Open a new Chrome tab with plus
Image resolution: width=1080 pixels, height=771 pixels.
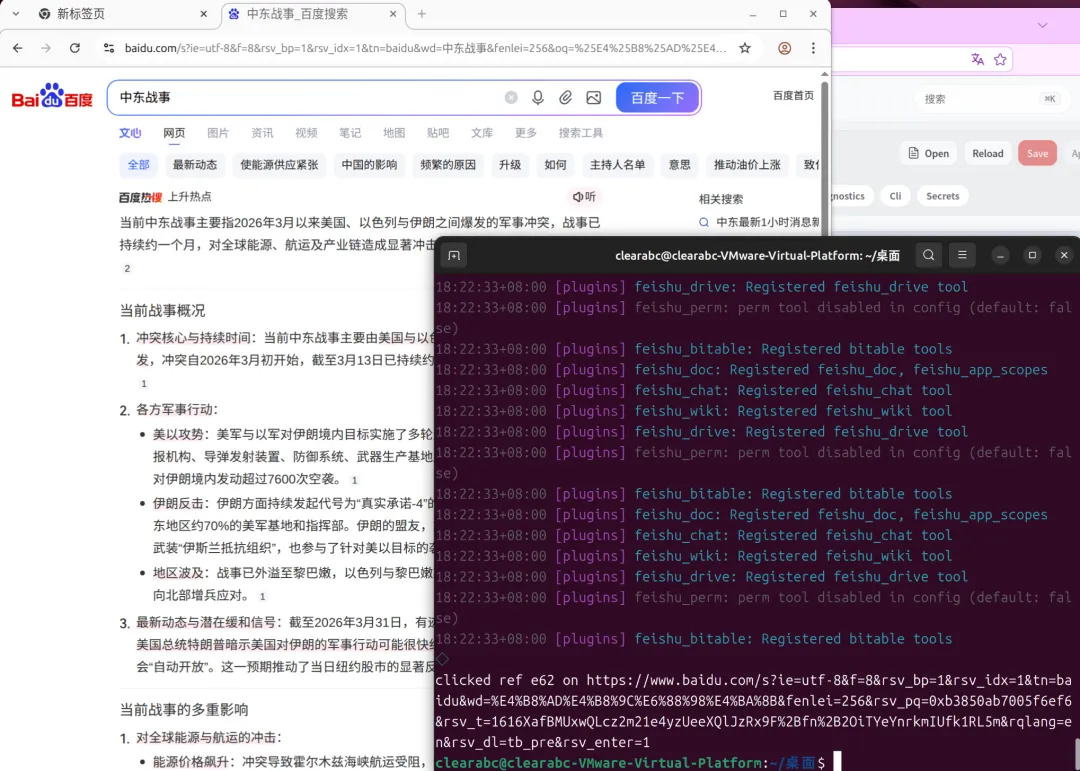422,14
